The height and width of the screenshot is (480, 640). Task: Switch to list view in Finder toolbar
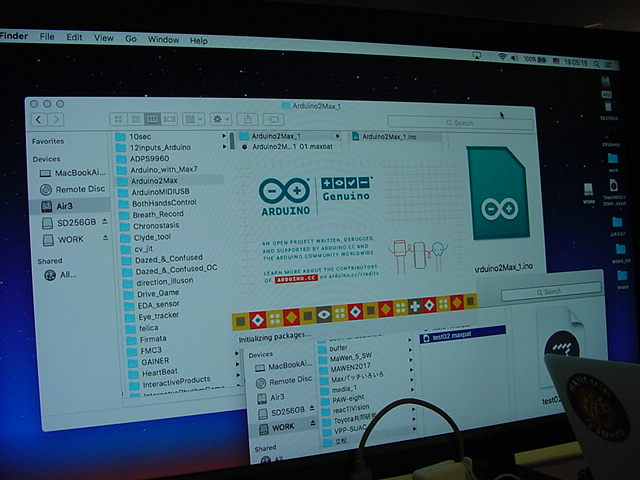click(135, 119)
